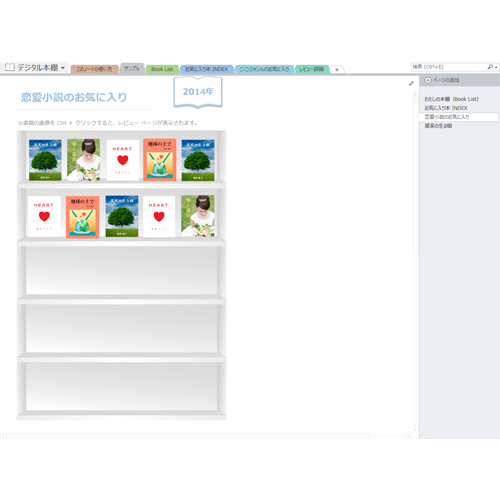Viewport: 500px width, 500px height.
Task: Open the search scope dropdown arrow
Action: coord(496,67)
